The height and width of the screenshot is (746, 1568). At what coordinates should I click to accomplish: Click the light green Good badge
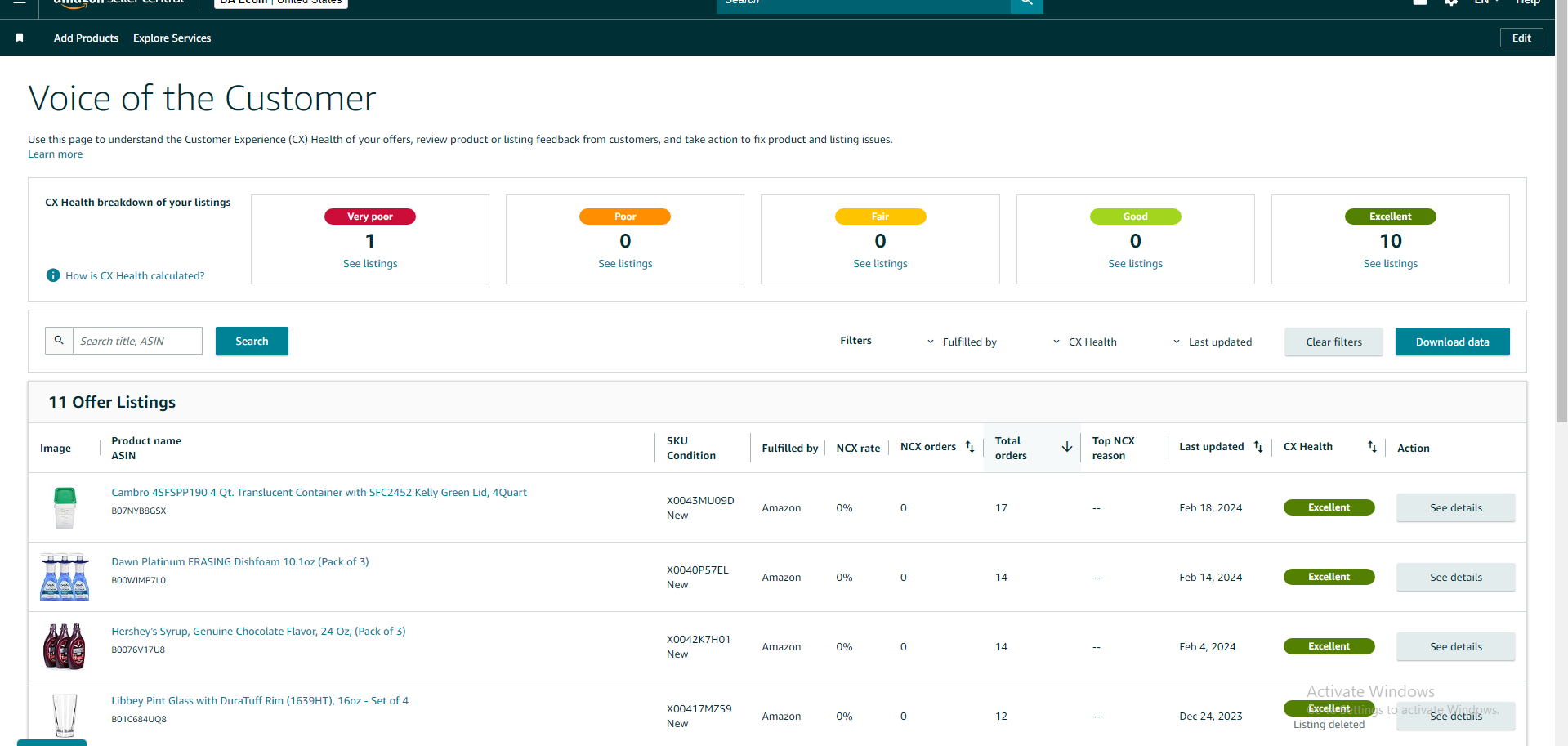pyautogui.click(x=1135, y=217)
